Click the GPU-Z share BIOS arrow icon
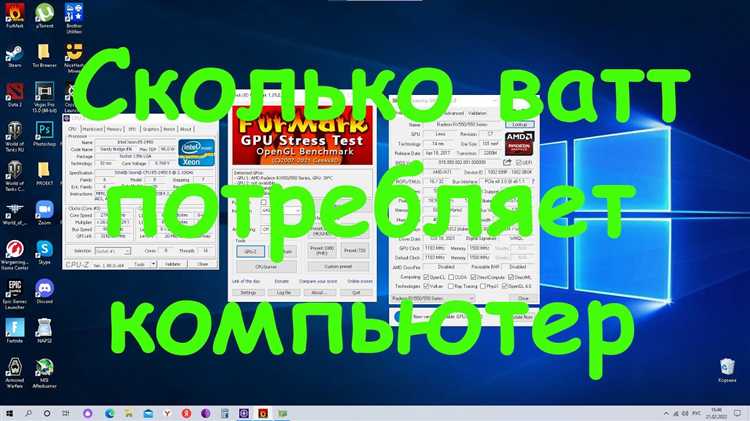 507,163
